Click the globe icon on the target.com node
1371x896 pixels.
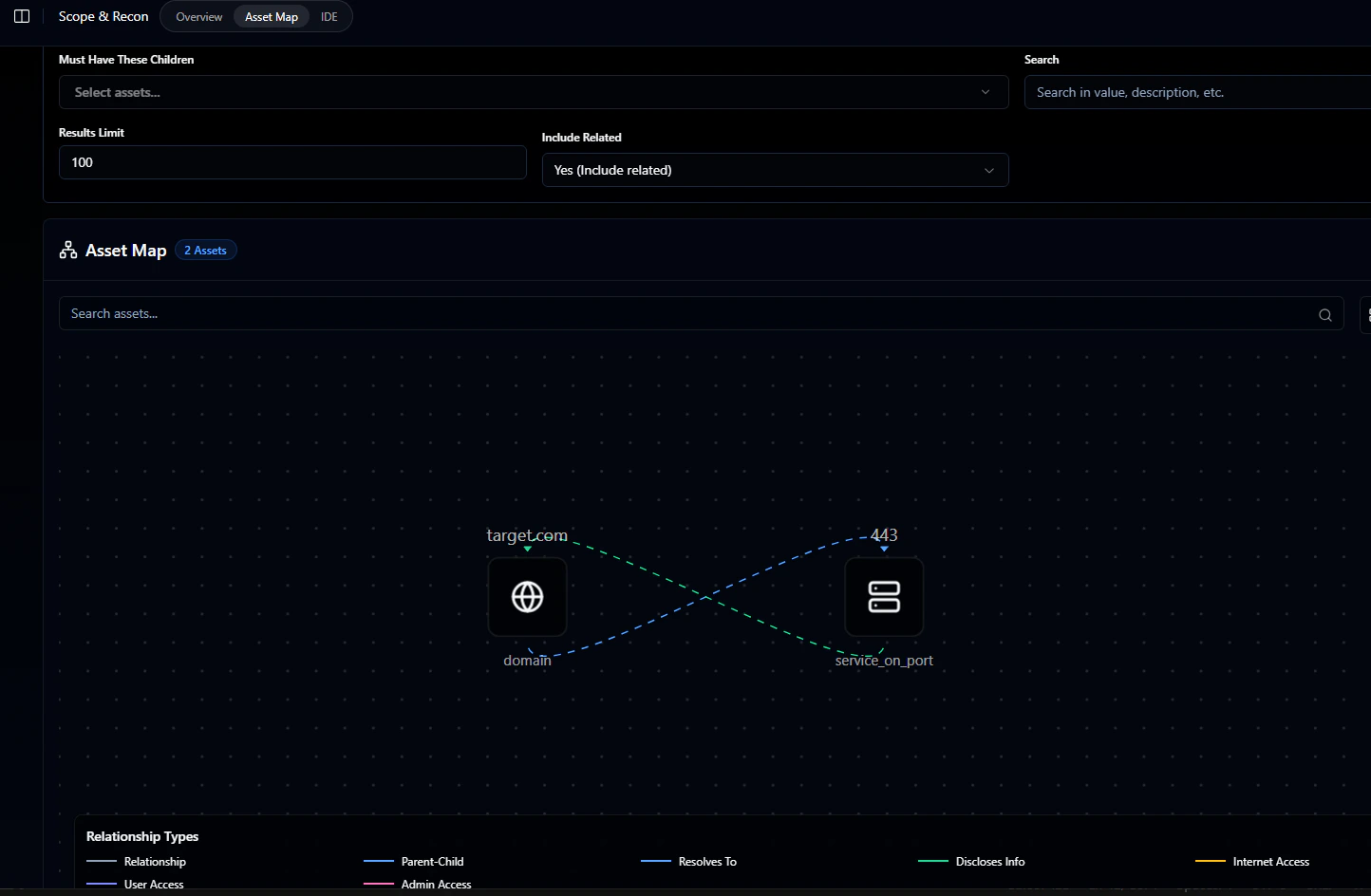(x=527, y=597)
